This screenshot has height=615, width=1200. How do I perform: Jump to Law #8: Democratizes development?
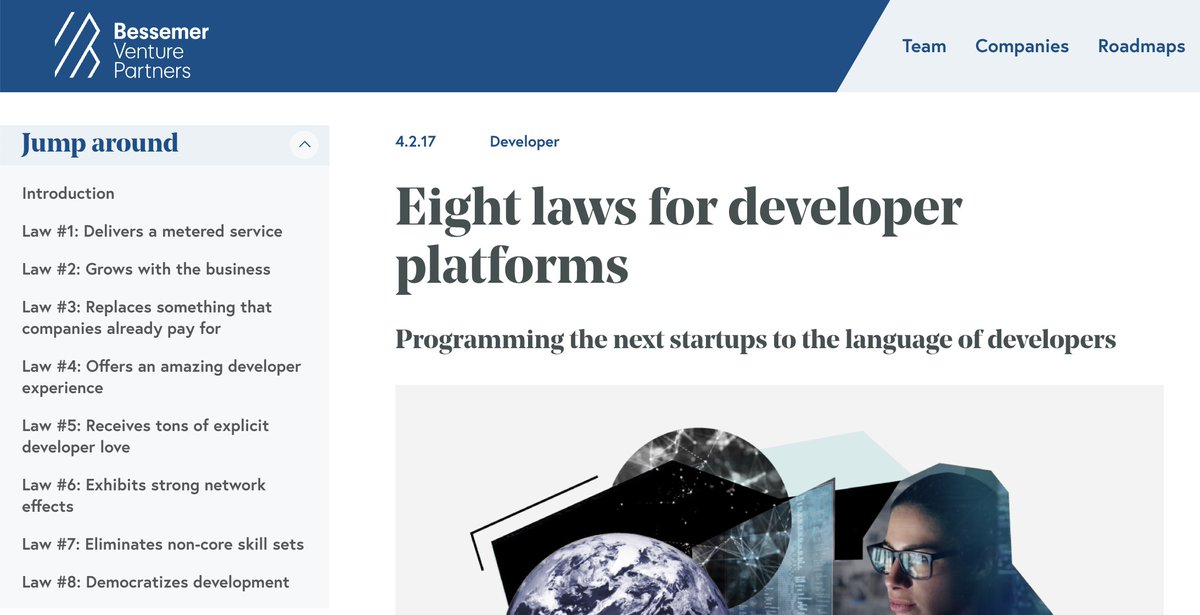(x=156, y=582)
